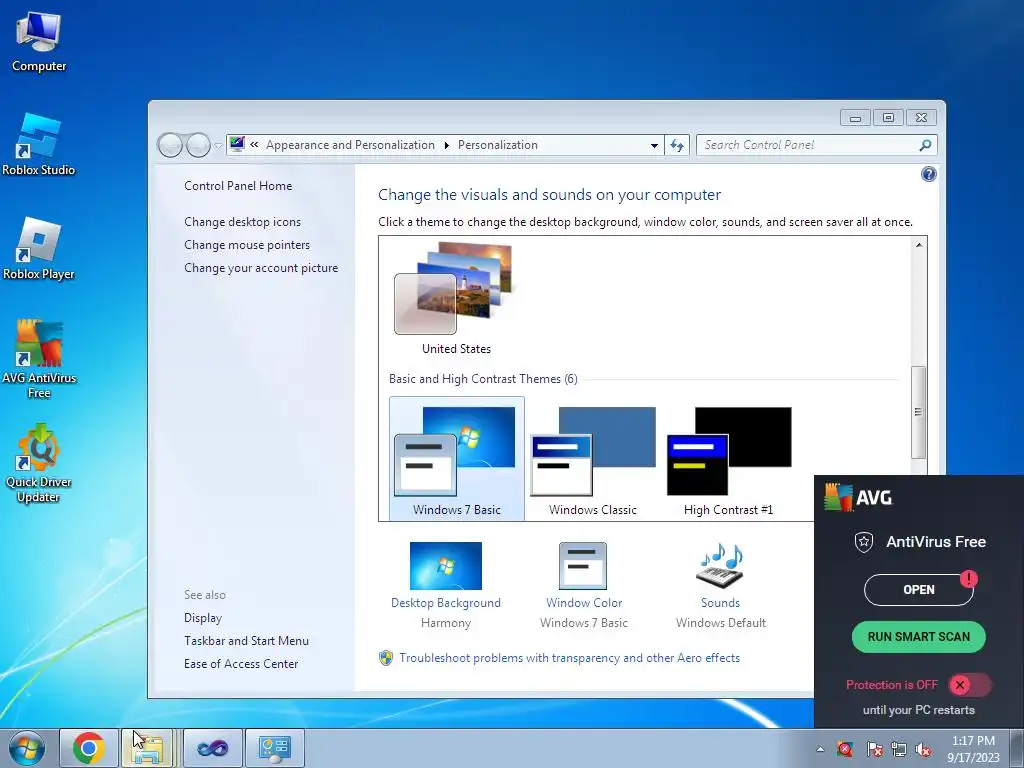Click Appearance and Personalization breadcrumb

350,145
